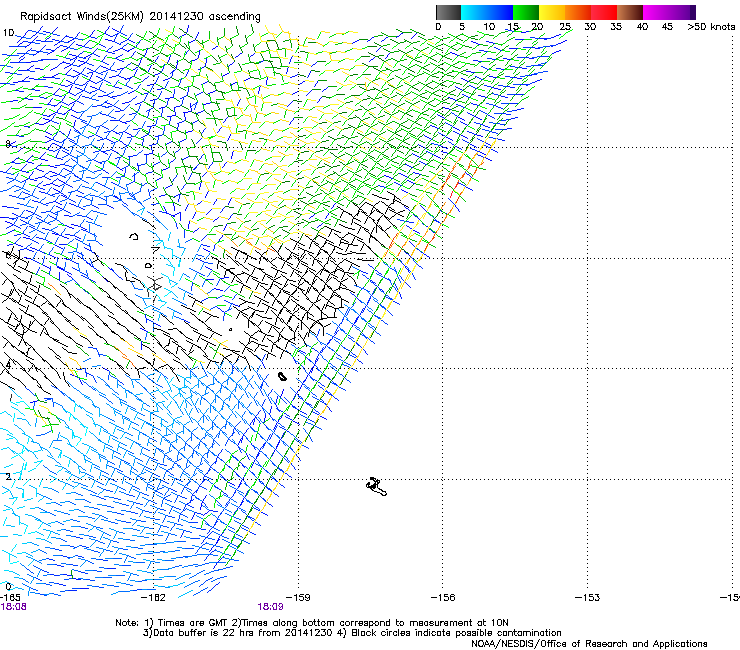Click the title text 'Rapidscat Winds(25KM) 20141230 ascending'
Screen dimensions: 740x650
(140, 16)
